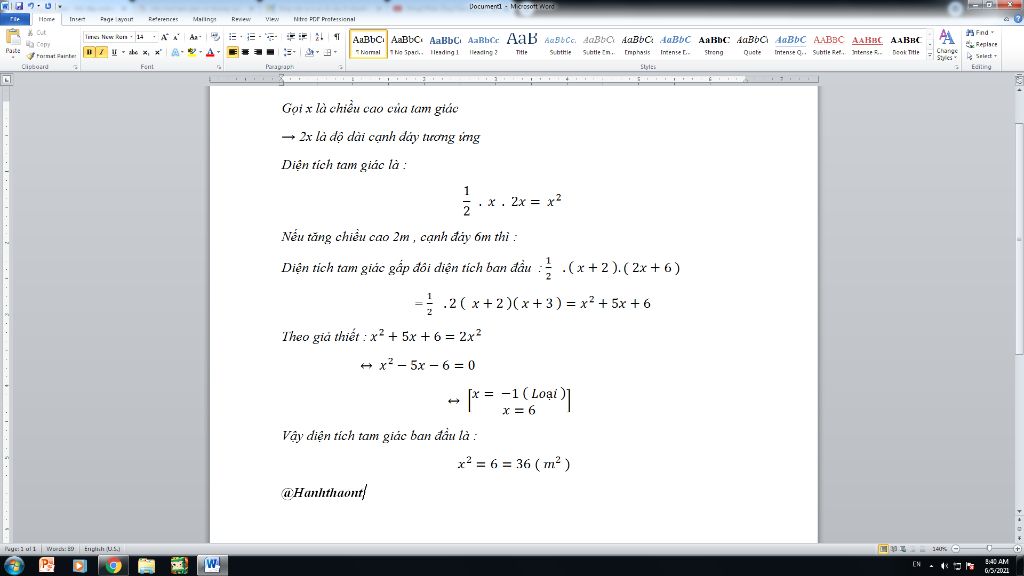The height and width of the screenshot is (576, 1024).
Task: Click the Undo icon in Quick Access toolbar
Action: coord(30,6)
